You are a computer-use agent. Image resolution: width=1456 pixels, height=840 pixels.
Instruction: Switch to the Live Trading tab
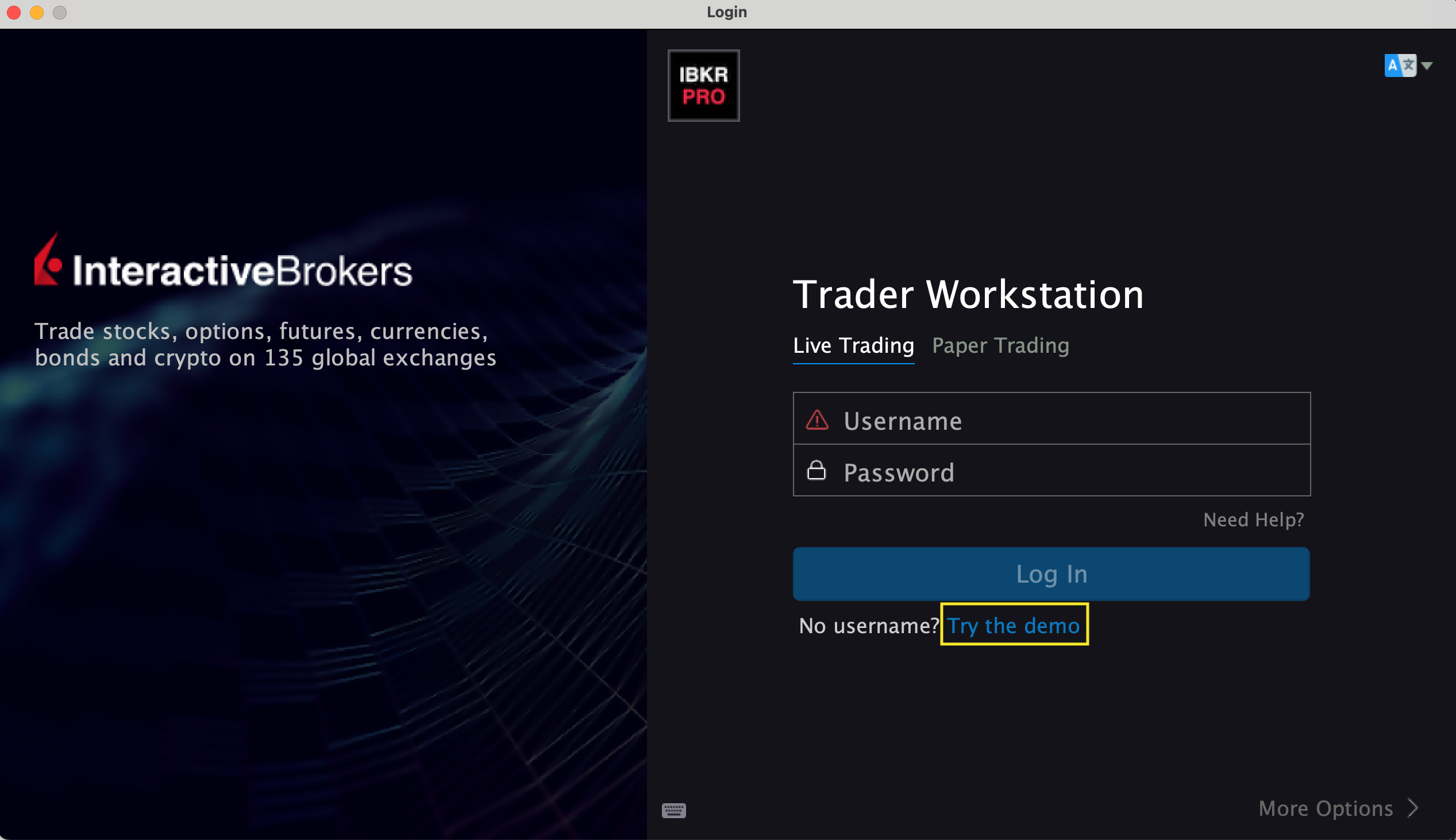coord(853,345)
